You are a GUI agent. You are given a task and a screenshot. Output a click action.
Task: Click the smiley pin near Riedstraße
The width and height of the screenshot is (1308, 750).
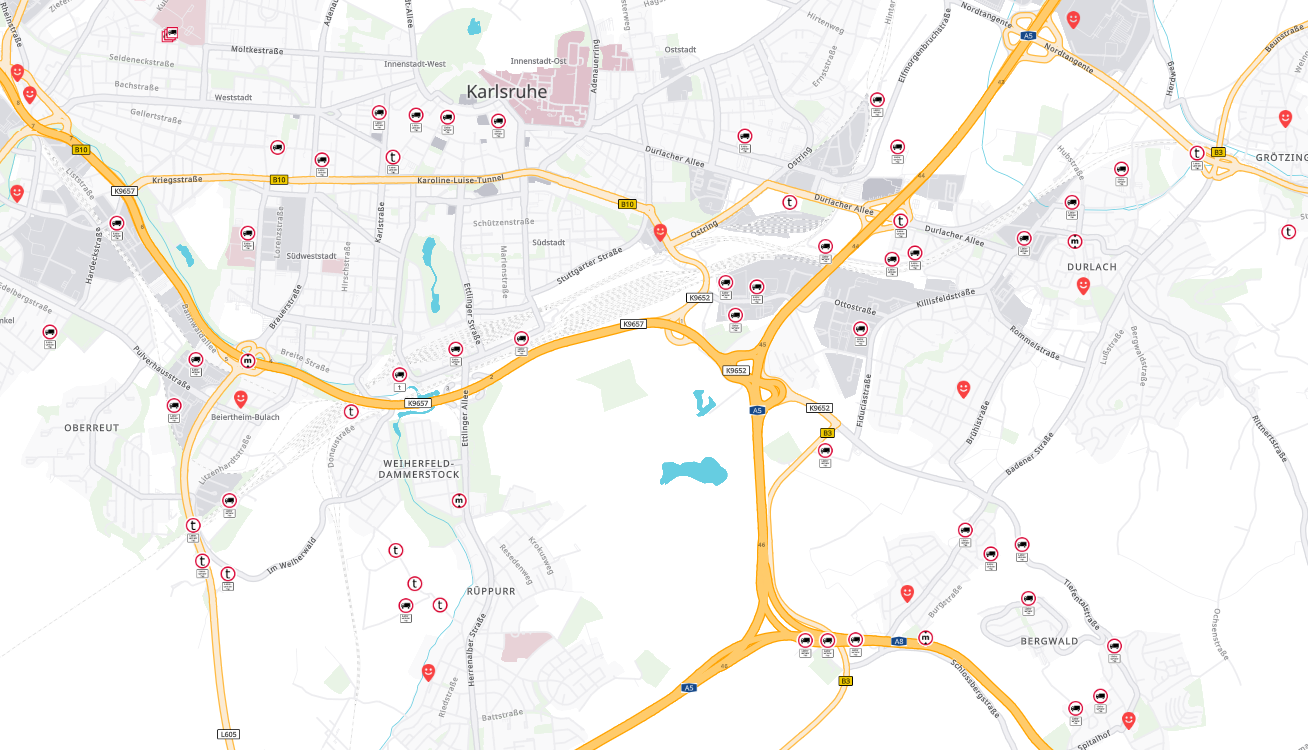[x=428, y=671]
